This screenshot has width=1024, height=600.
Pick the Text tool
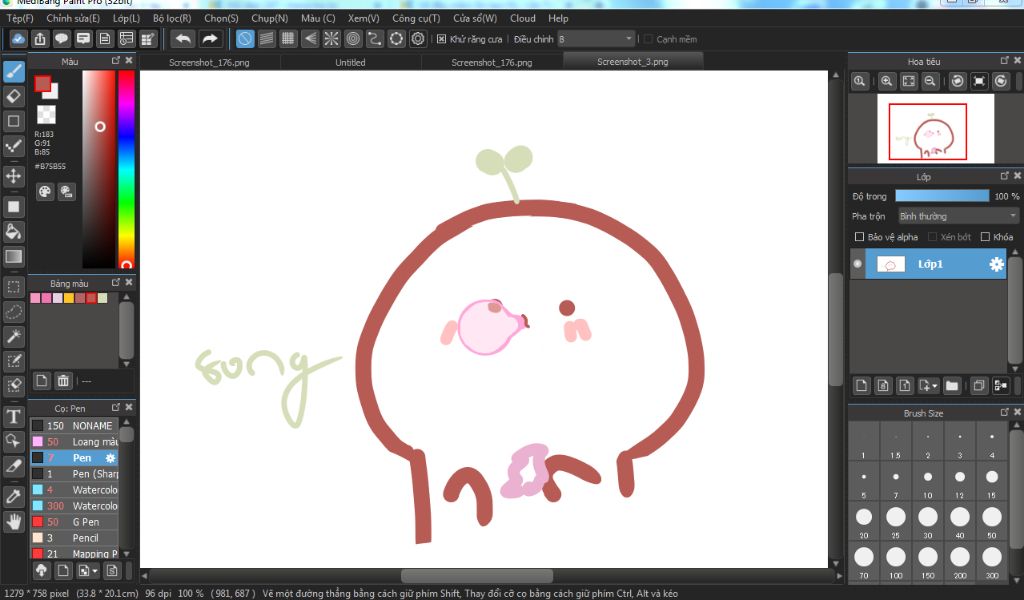coord(14,417)
